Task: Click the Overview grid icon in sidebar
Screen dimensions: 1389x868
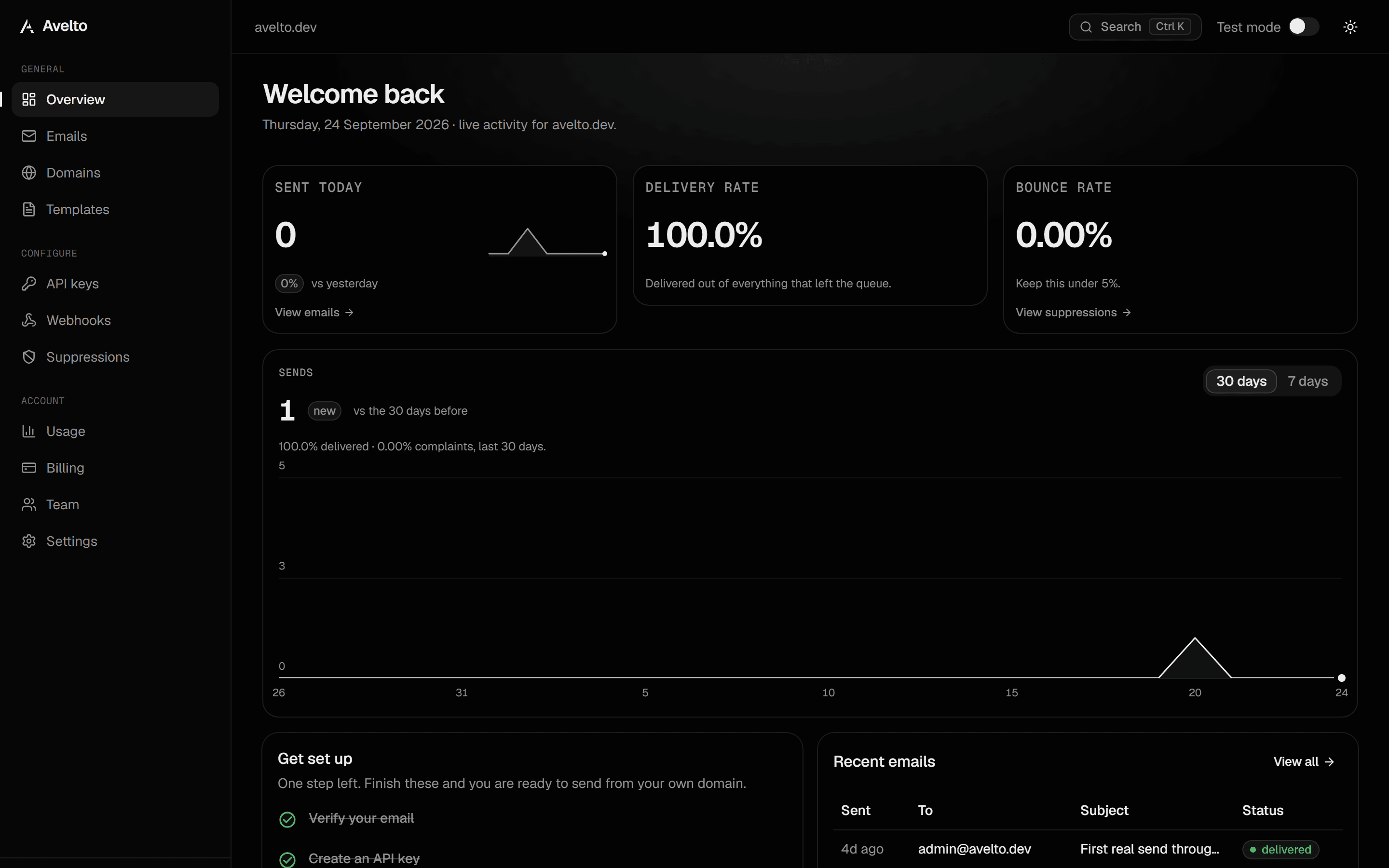Action: (x=29, y=99)
